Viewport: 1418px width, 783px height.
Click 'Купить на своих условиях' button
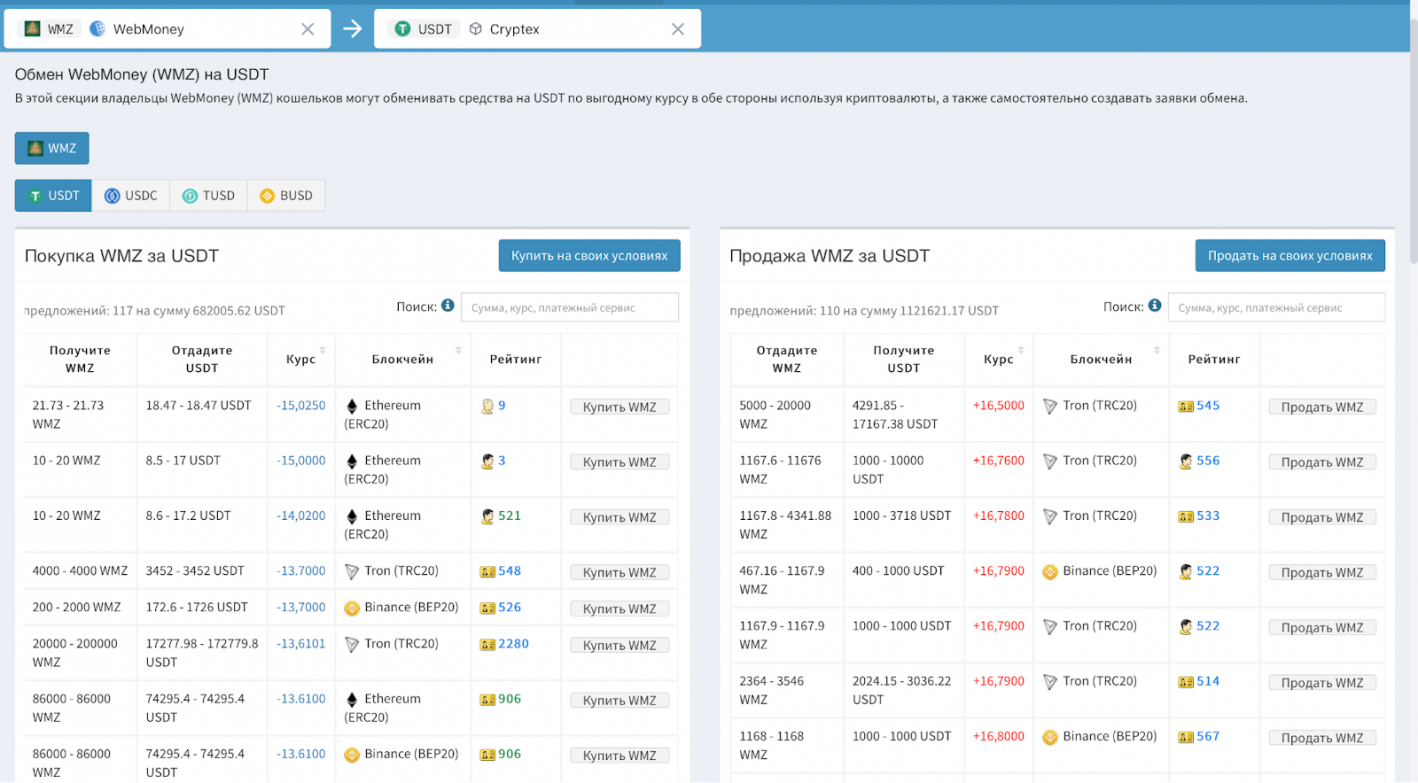(x=589, y=256)
